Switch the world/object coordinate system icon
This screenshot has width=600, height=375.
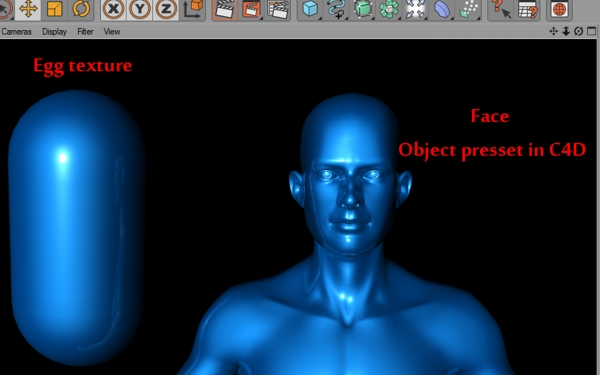coord(192,8)
